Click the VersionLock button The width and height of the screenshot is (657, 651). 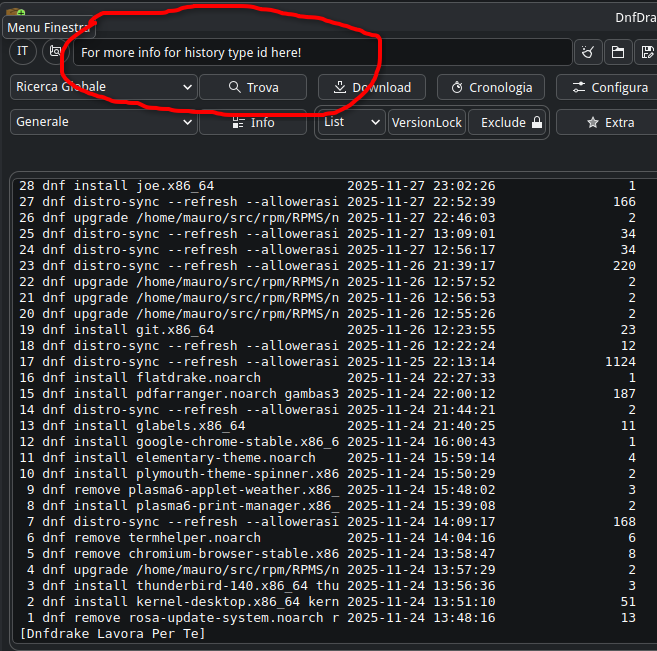click(x=427, y=122)
